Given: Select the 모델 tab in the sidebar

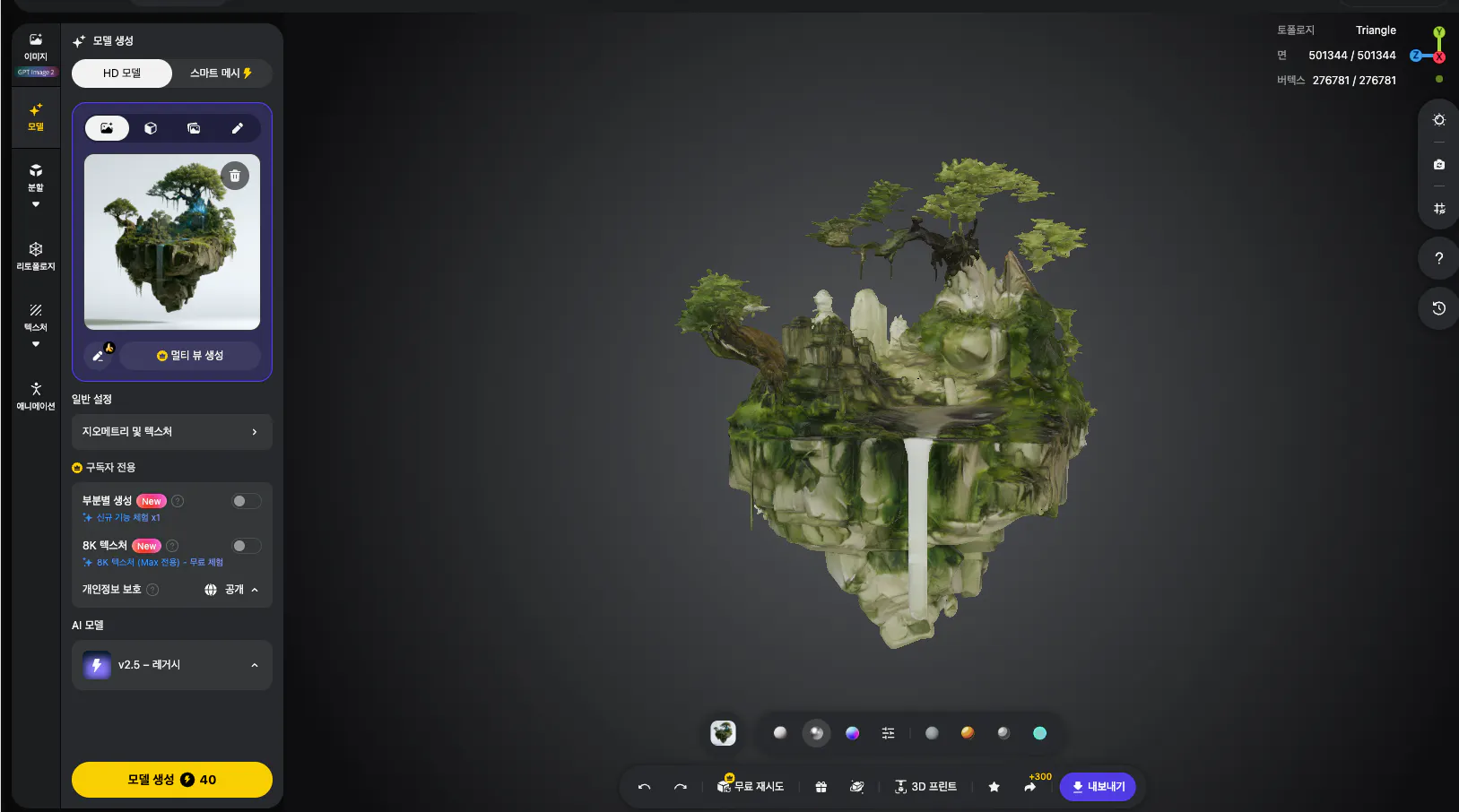Looking at the screenshot, I should [x=36, y=117].
